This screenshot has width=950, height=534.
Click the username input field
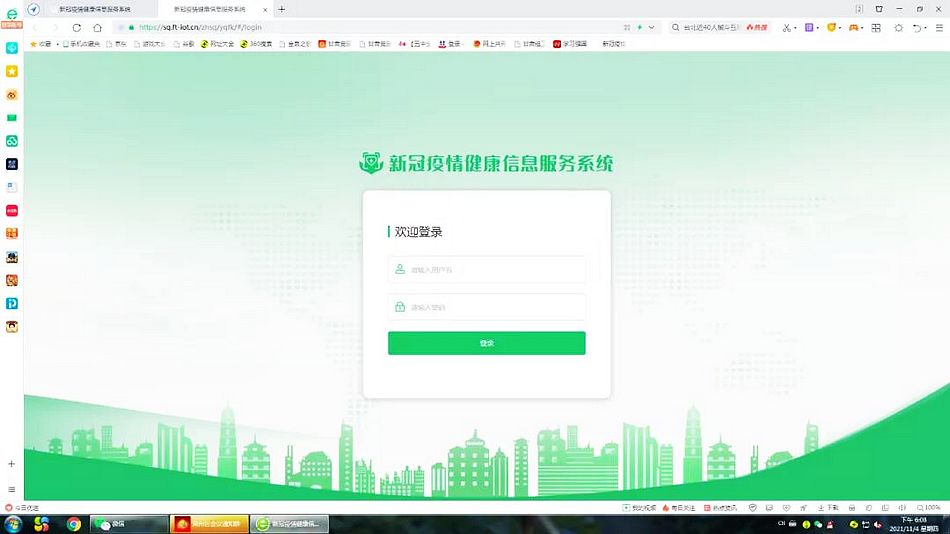486,269
